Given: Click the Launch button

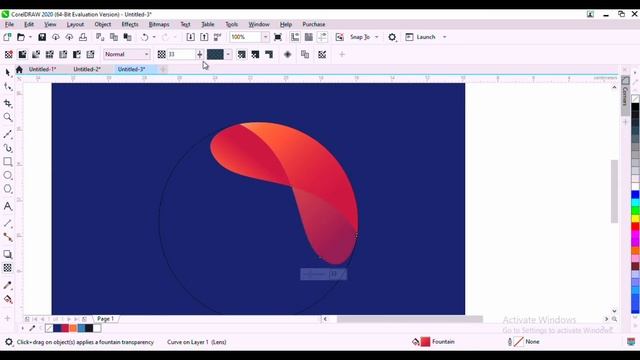Looking at the screenshot, I should [420, 37].
